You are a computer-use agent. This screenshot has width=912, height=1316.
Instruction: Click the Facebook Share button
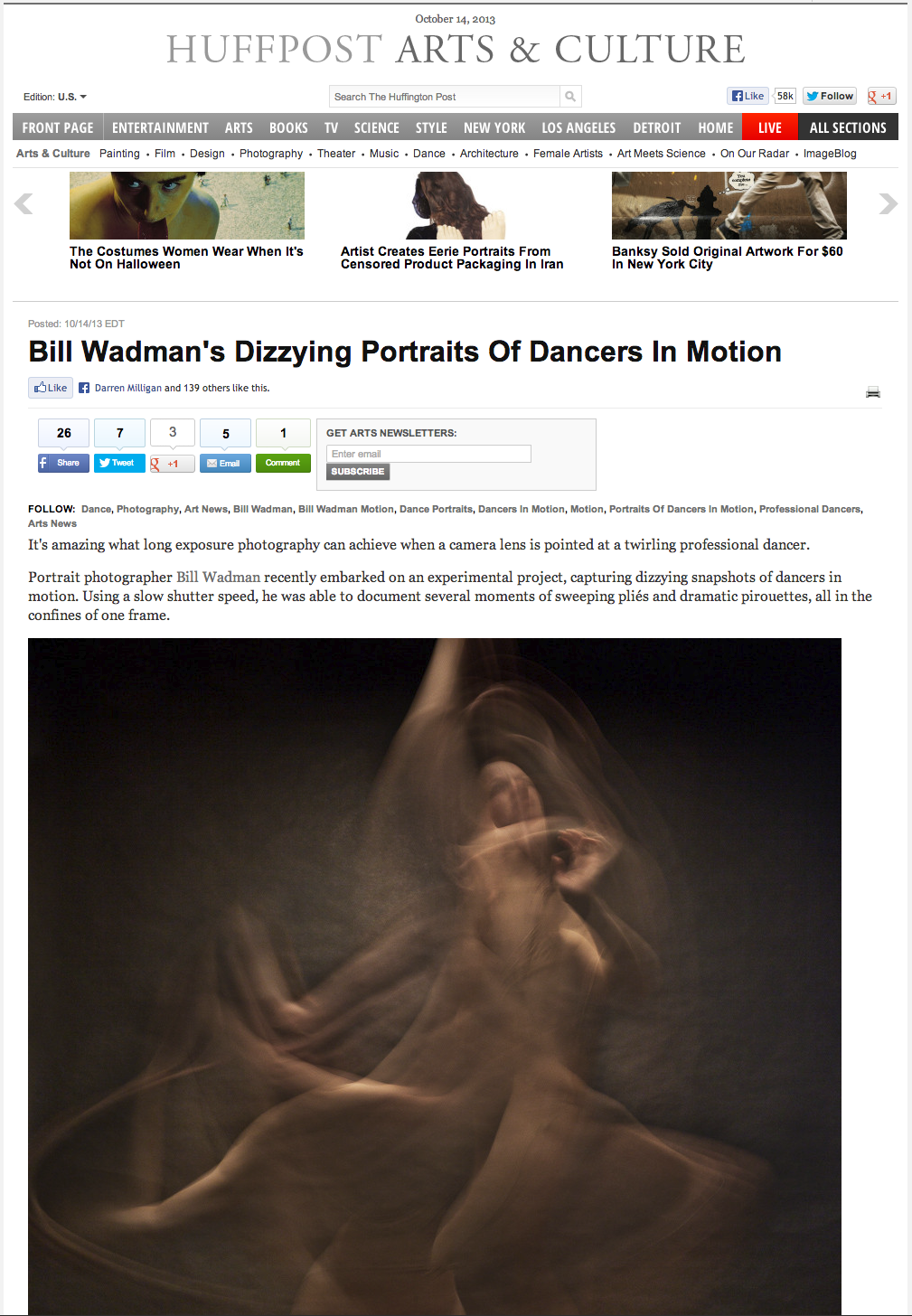click(63, 463)
